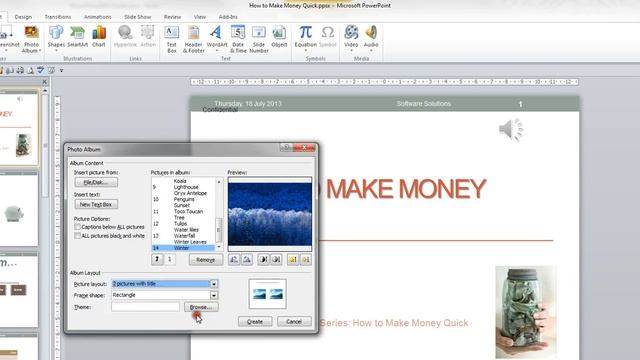This screenshot has height=360, width=640.
Task: Open Customize Quick Access Toolbar arrow
Action: pyautogui.click(x=62, y=71)
